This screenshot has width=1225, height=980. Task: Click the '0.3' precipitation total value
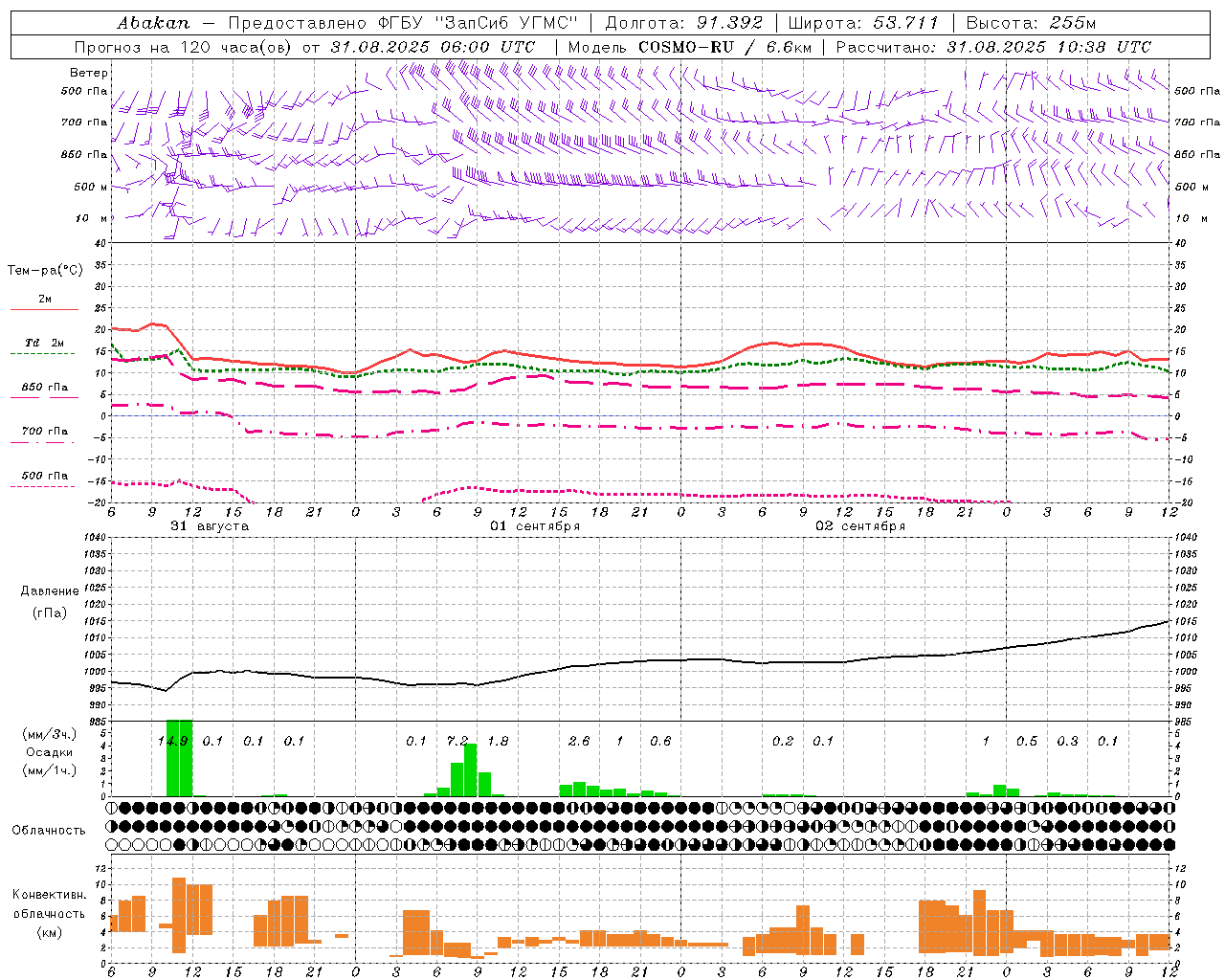point(1067,741)
